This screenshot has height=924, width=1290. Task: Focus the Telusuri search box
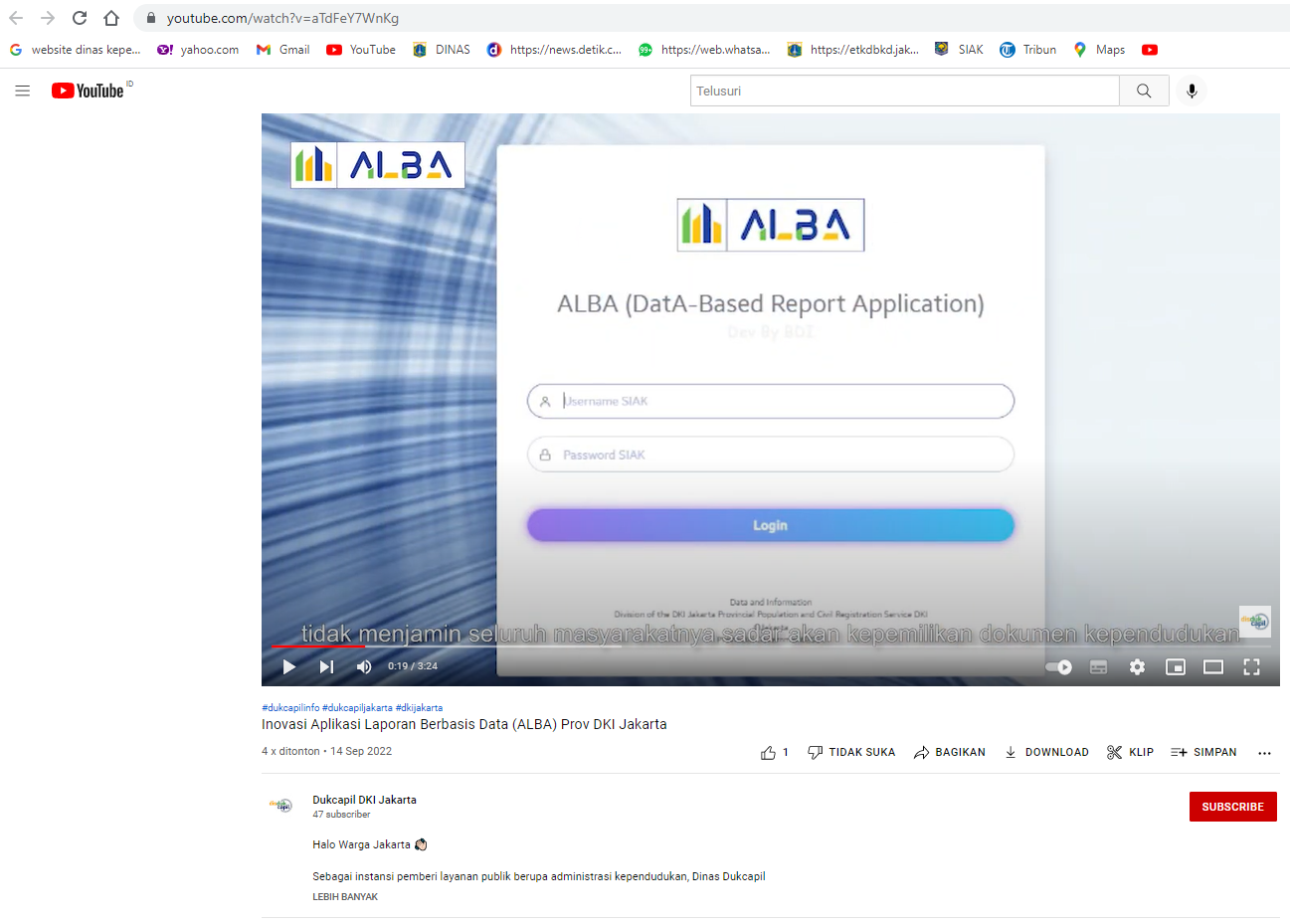[904, 91]
